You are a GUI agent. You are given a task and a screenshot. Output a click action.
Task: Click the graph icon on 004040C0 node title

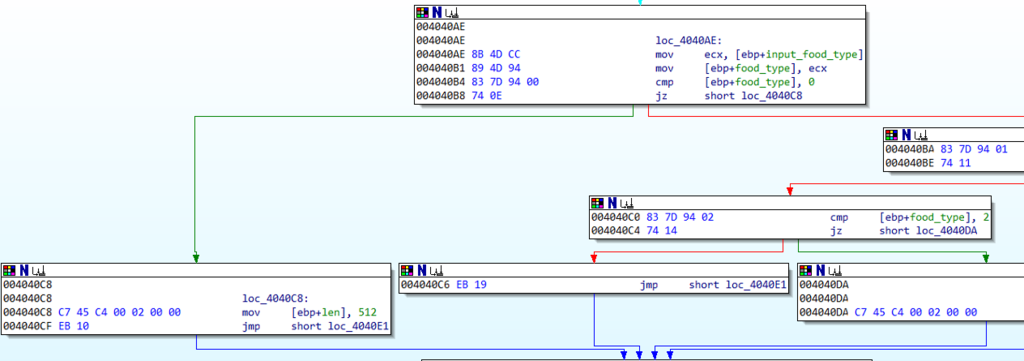626,203
